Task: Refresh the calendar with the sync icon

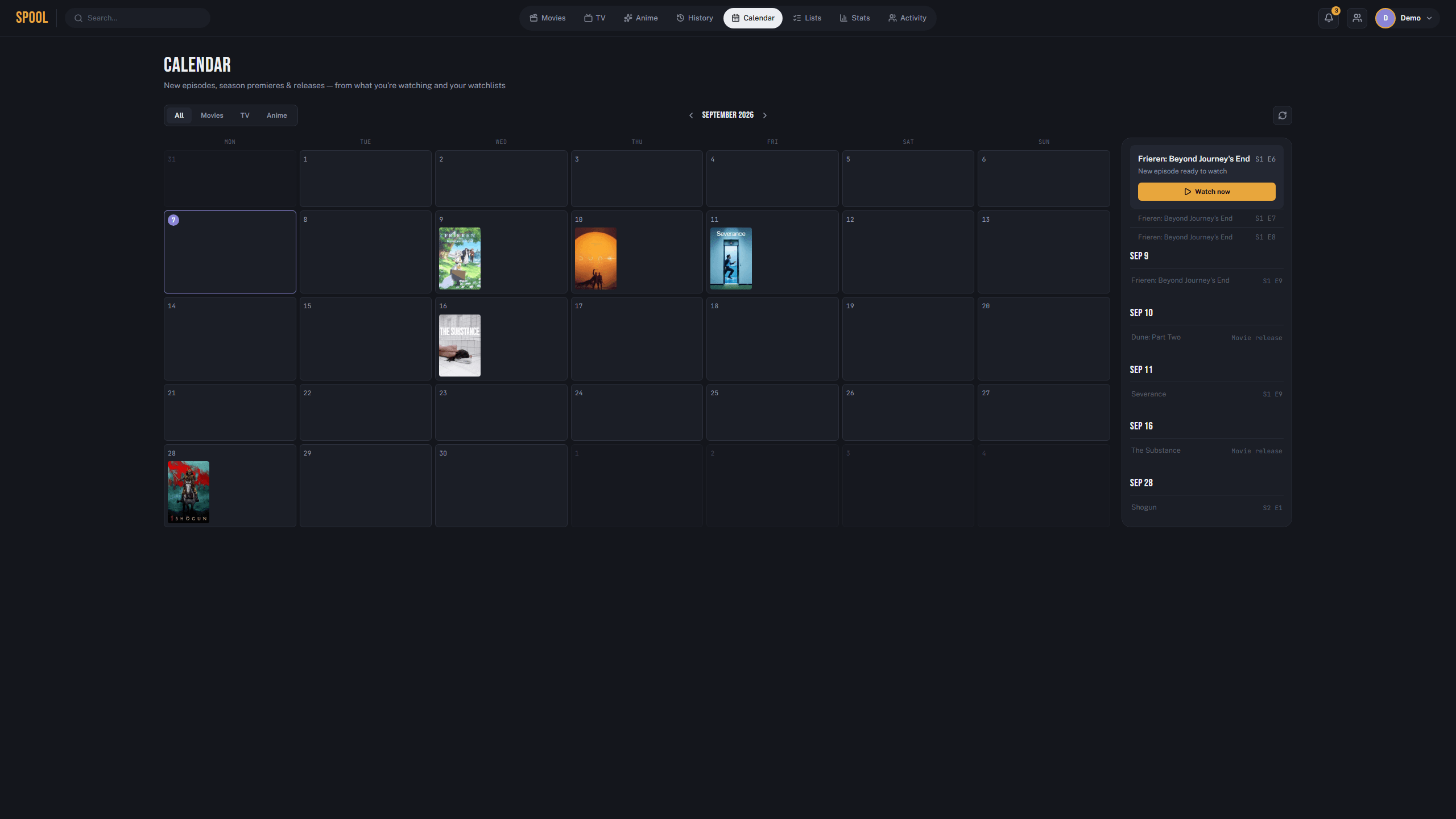Action: (1282, 115)
